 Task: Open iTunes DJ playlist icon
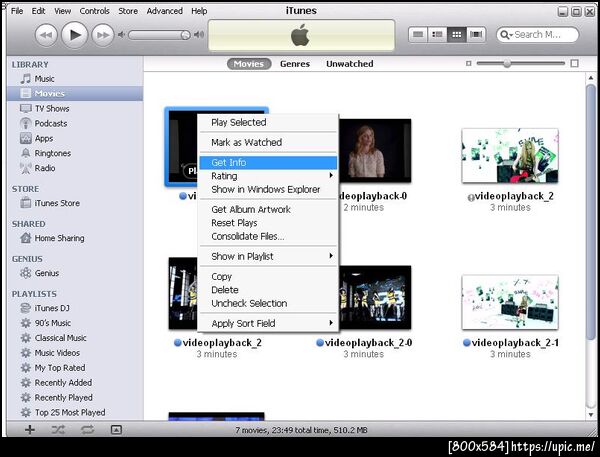coord(26,308)
